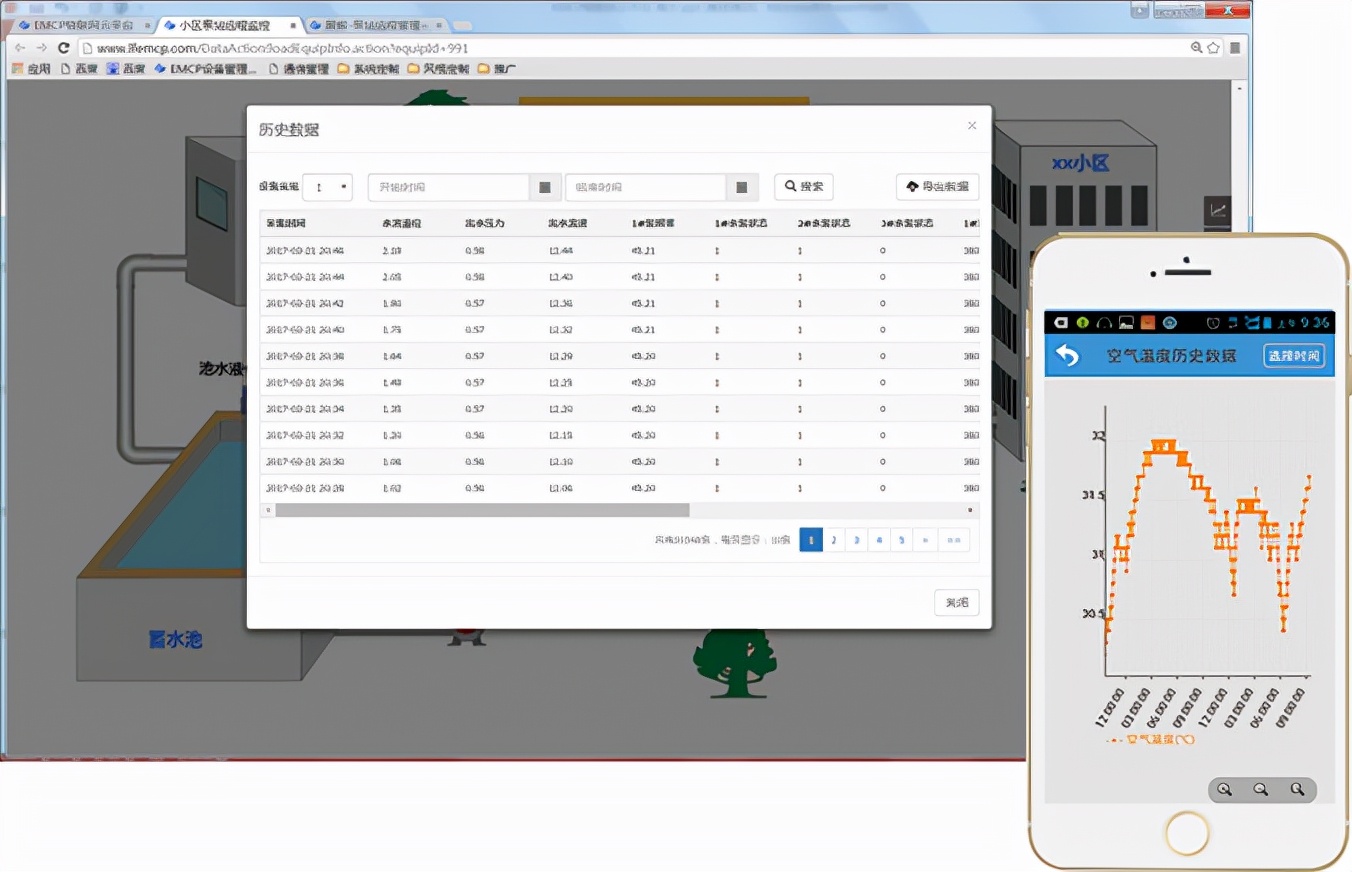Open the Chrome menu button
The width and height of the screenshot is (1352, 872).
(x=1235, y=48)
